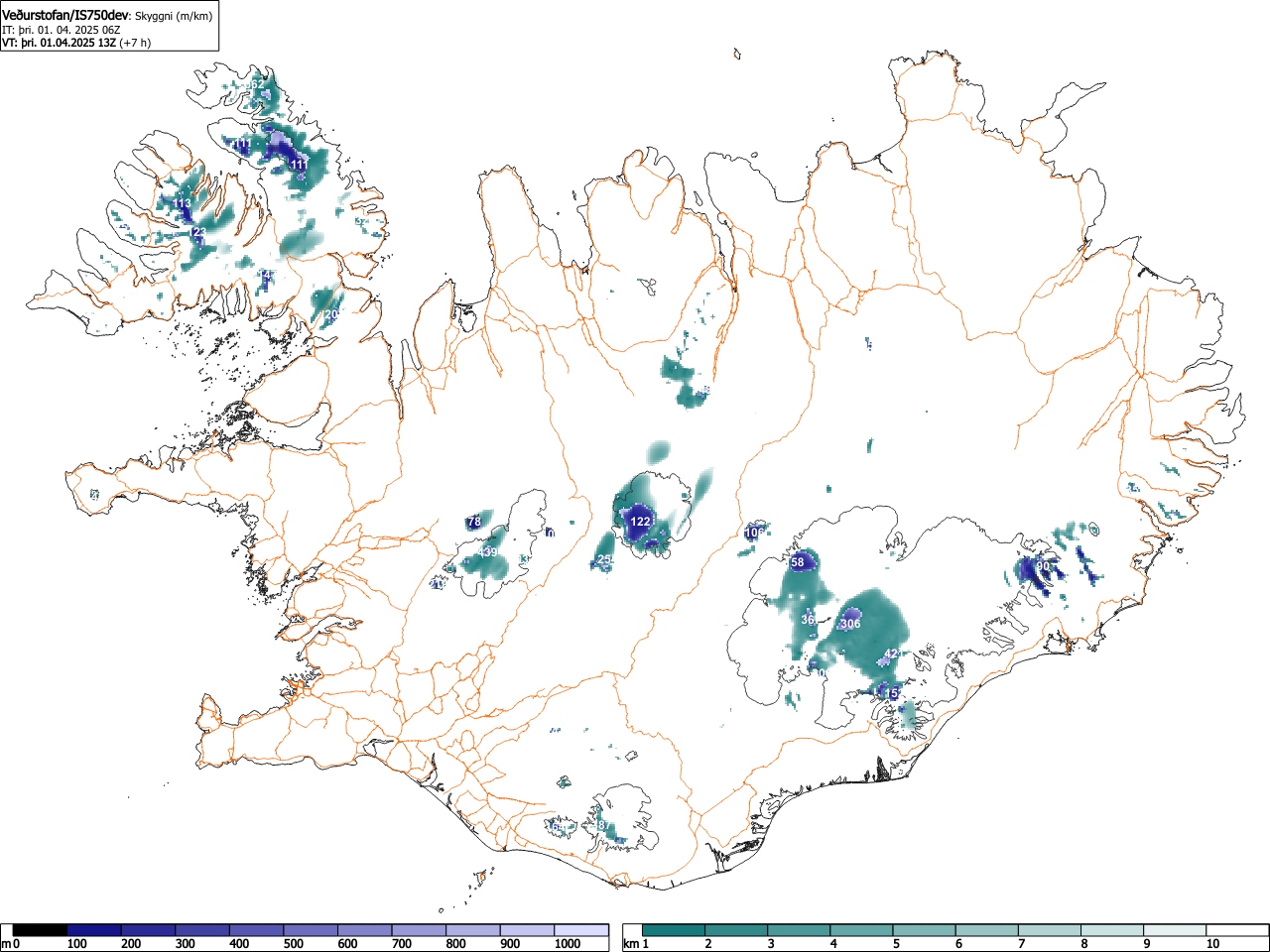Click the black 0–100 m legend swatch

click(40, 930)
